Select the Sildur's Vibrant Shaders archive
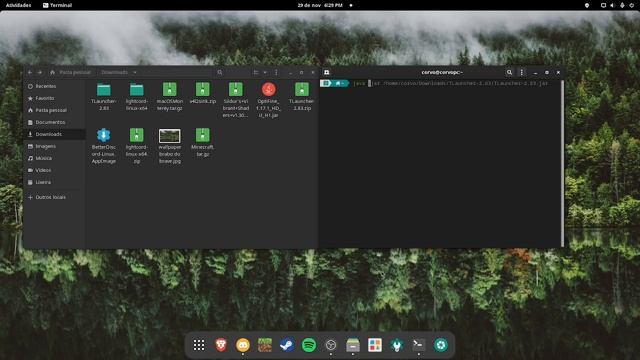The width and height of the screenshot is (640, 360). point(236,100)
